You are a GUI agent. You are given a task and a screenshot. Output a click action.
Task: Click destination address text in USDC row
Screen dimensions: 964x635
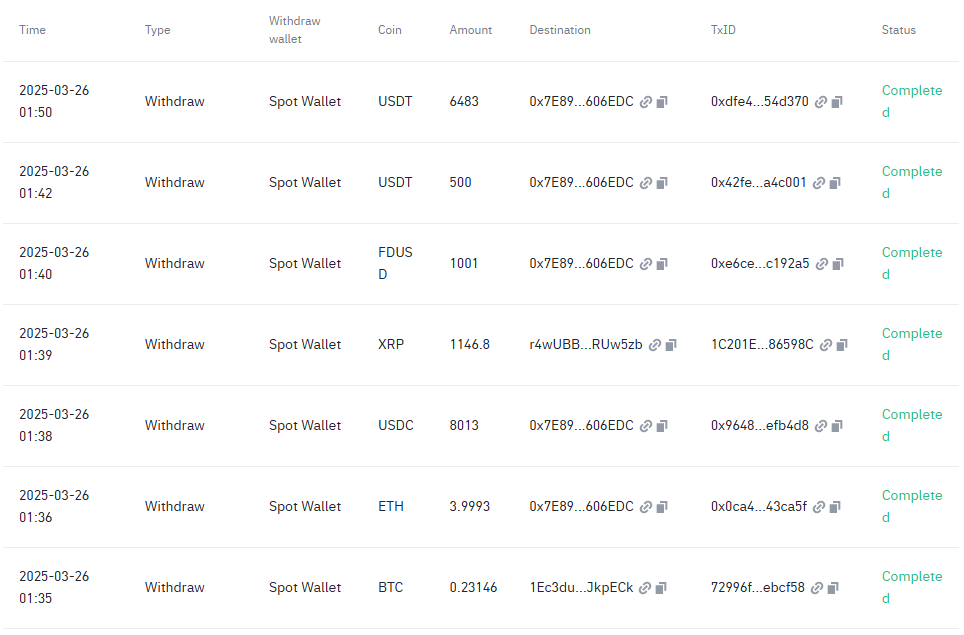tap(581, 426)
